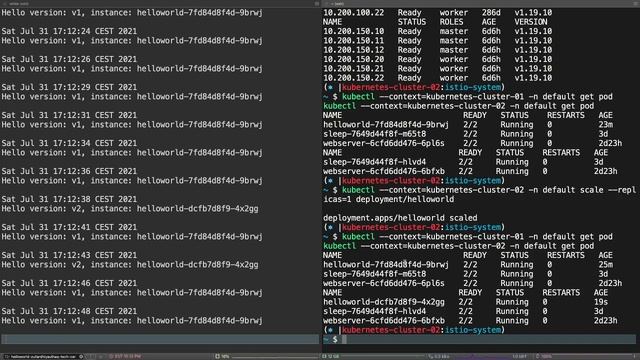This screenshot has height=360, width=640.
Task: Select timestamp 'Sat Jul 31 17:12:24 CEST 2021'
Action: (x=69, y=31)
